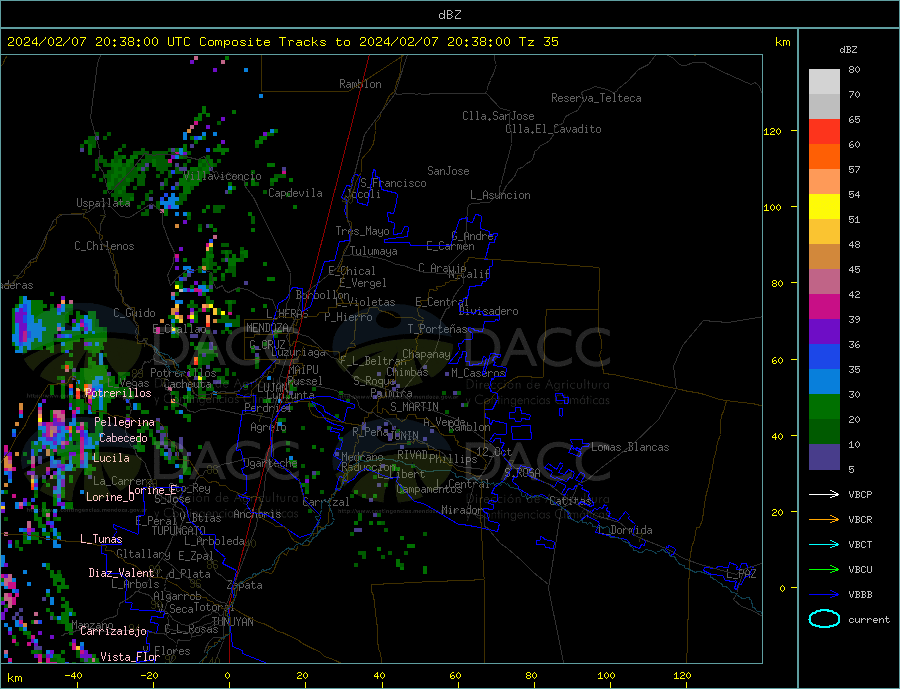Screen dimensions: 900x689
Task: Click the Clla.El_Cavadito label
Action: click(x=553, y=129)
